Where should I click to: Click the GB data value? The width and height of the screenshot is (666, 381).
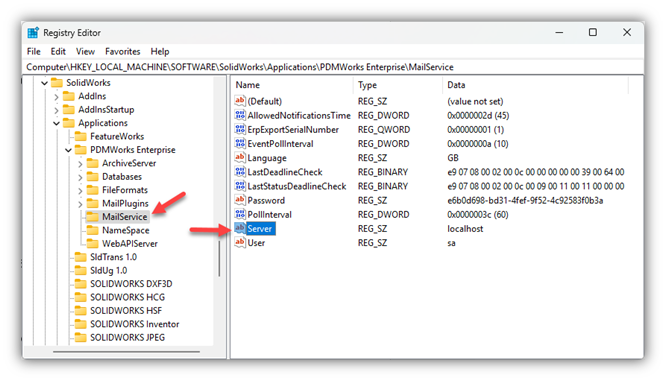[x=453, y=158]
